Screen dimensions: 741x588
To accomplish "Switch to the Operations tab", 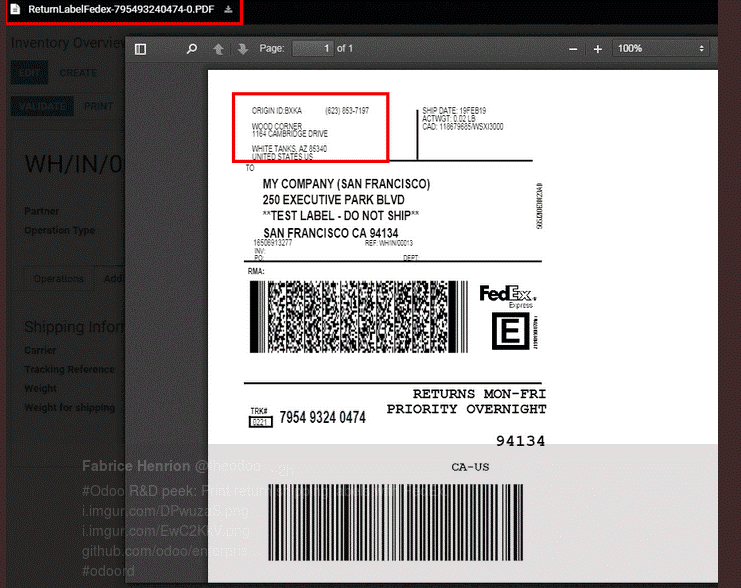I will (x=58, y=279).
